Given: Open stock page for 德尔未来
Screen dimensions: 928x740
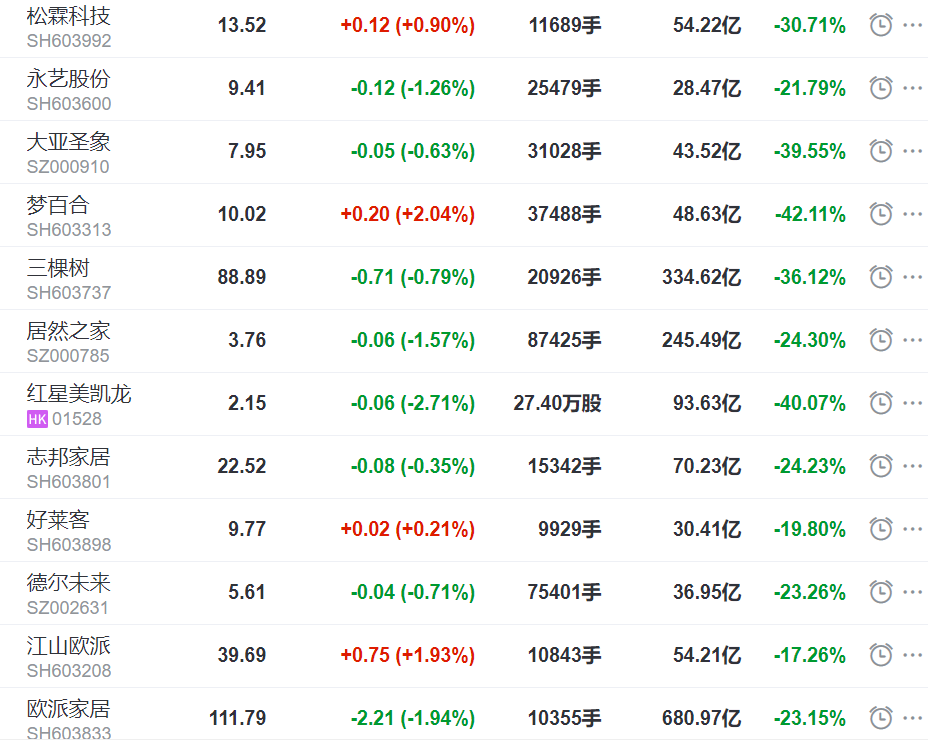Looking at the screenshot, I should [x=69, y=583].
